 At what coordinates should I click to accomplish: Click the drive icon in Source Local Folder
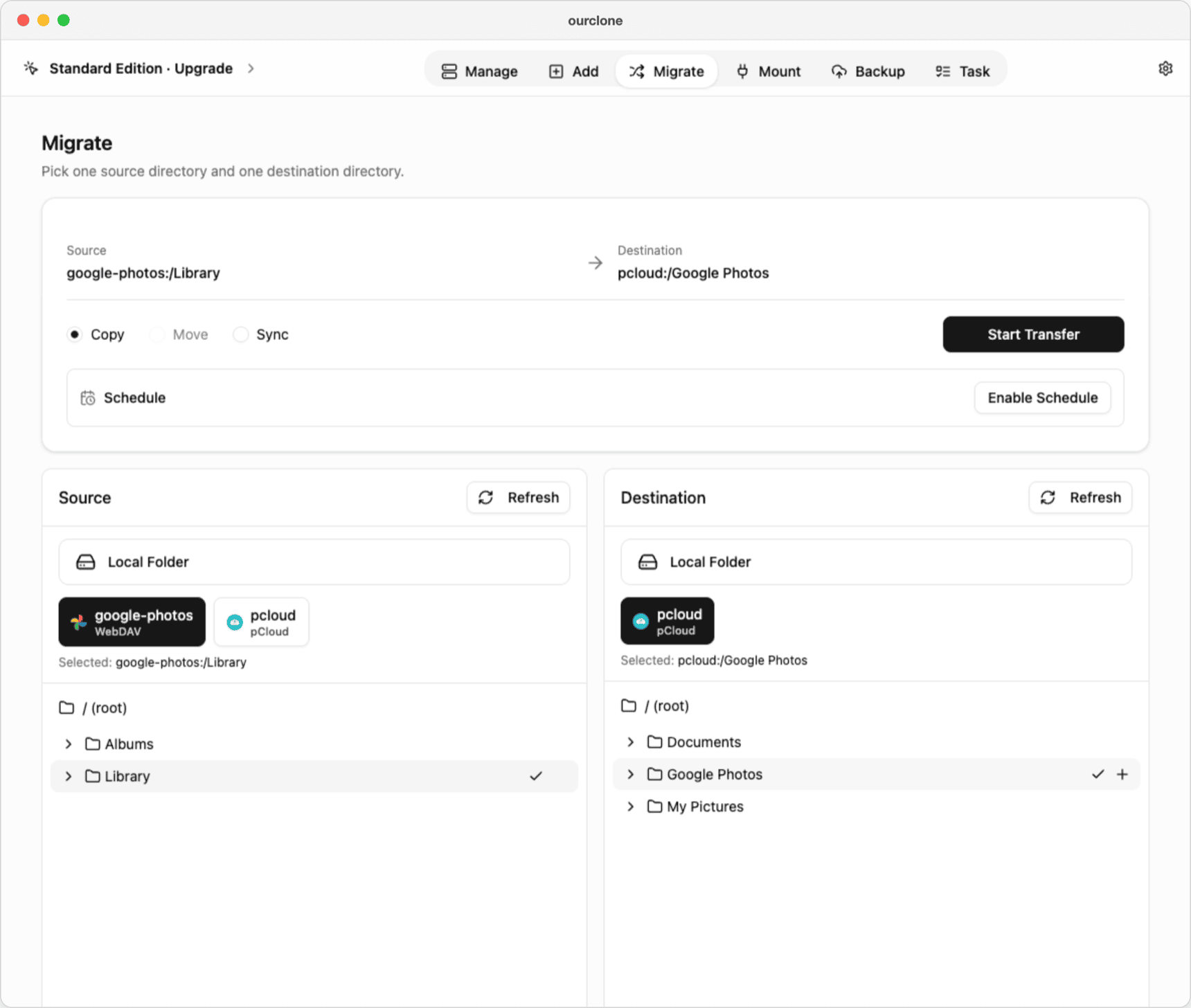[x=86, y=562]
